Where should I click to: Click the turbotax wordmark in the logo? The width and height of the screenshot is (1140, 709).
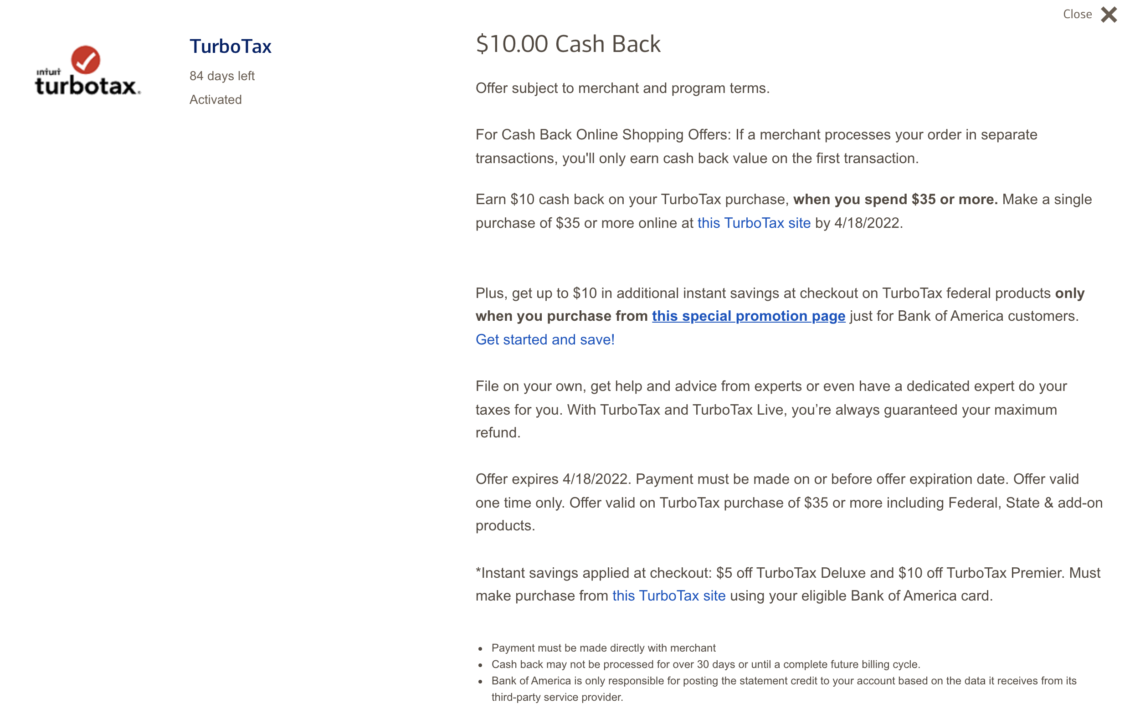[87, 86]
